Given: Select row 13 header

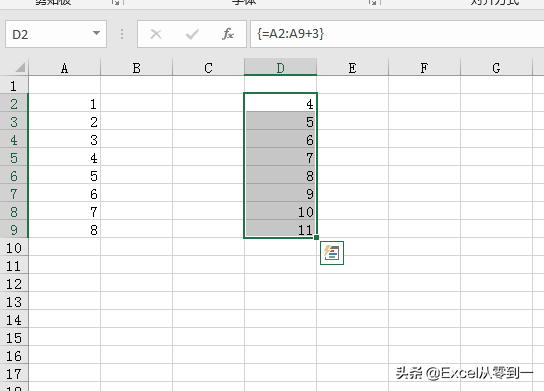Looking at the screenshot, I should 14,301.
